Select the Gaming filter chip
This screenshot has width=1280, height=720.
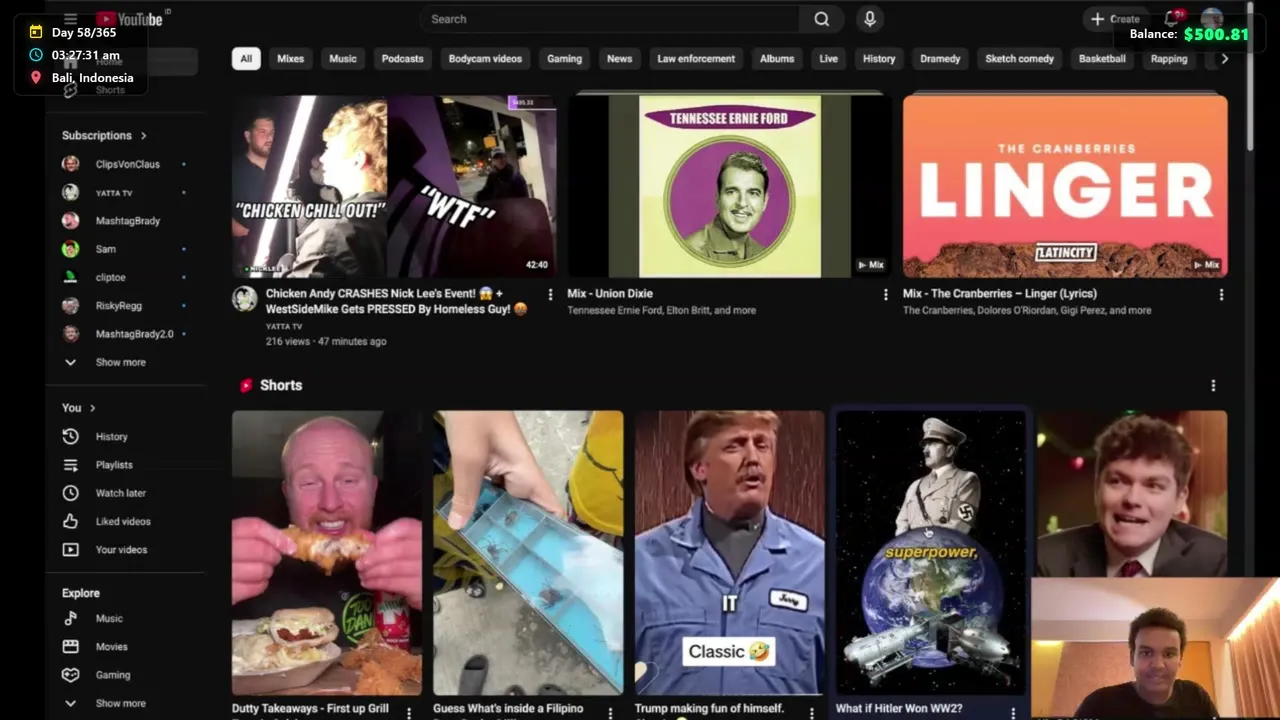click(564, 58)
